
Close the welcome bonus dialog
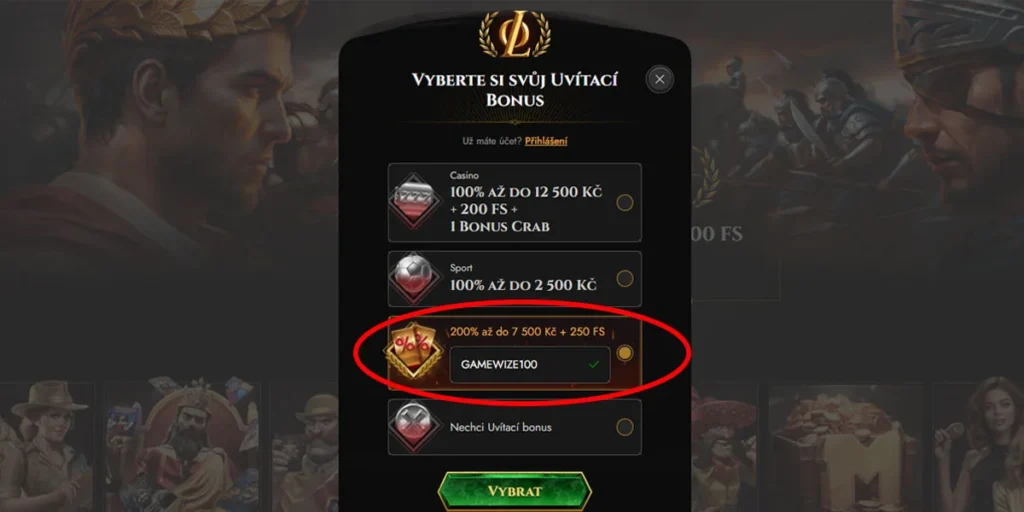point(660,79)
